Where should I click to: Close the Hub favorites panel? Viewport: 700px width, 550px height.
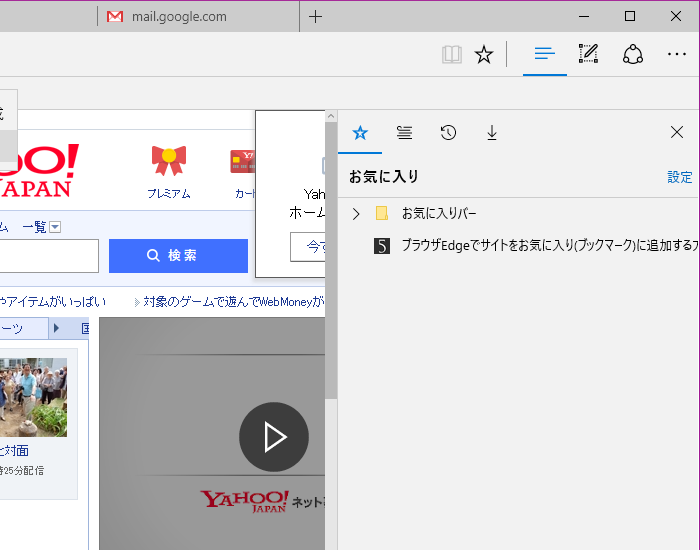tap(677, 132)
